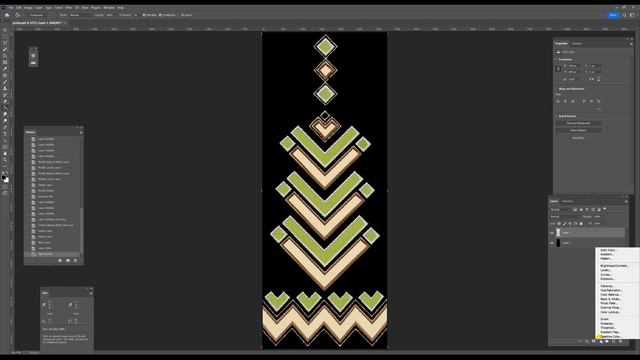Toggle lock transparent pixels in Layers panel
Viewport: 640px width, 360px height.
(x=559, y=224)
